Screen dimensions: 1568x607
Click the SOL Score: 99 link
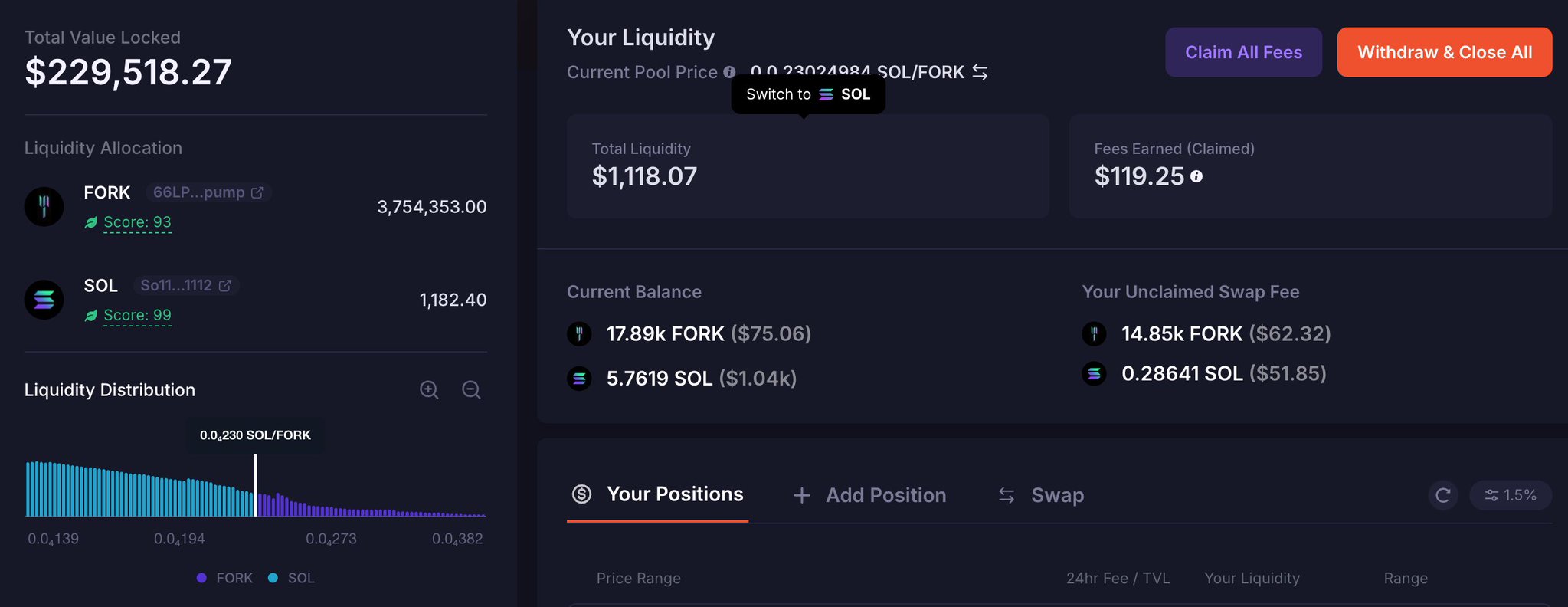point(137,315)
